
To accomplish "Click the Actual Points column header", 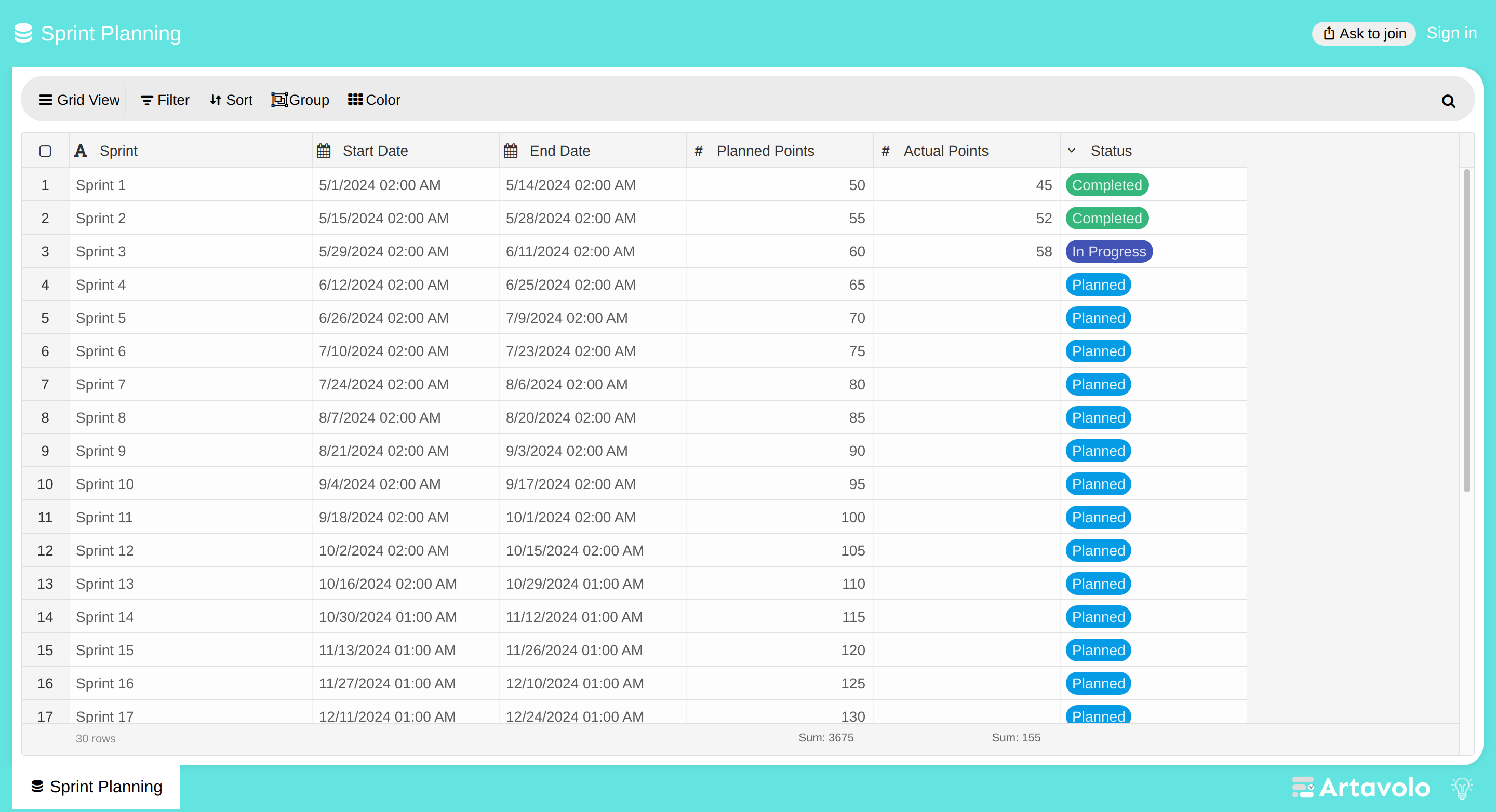I will tap(966, 151).
